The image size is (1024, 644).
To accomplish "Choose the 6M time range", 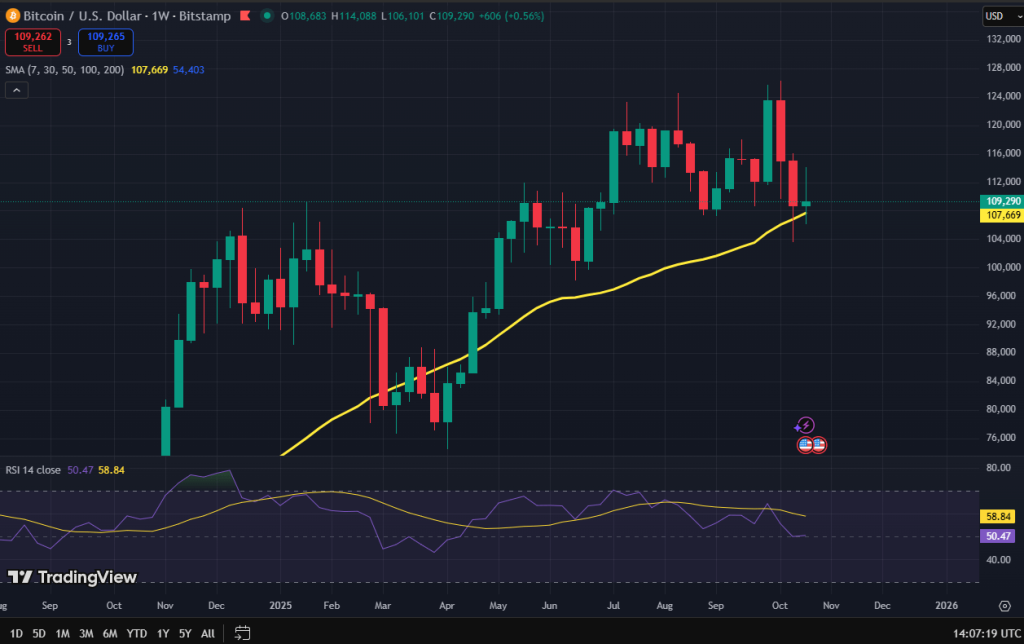I will tap(110, 634).
